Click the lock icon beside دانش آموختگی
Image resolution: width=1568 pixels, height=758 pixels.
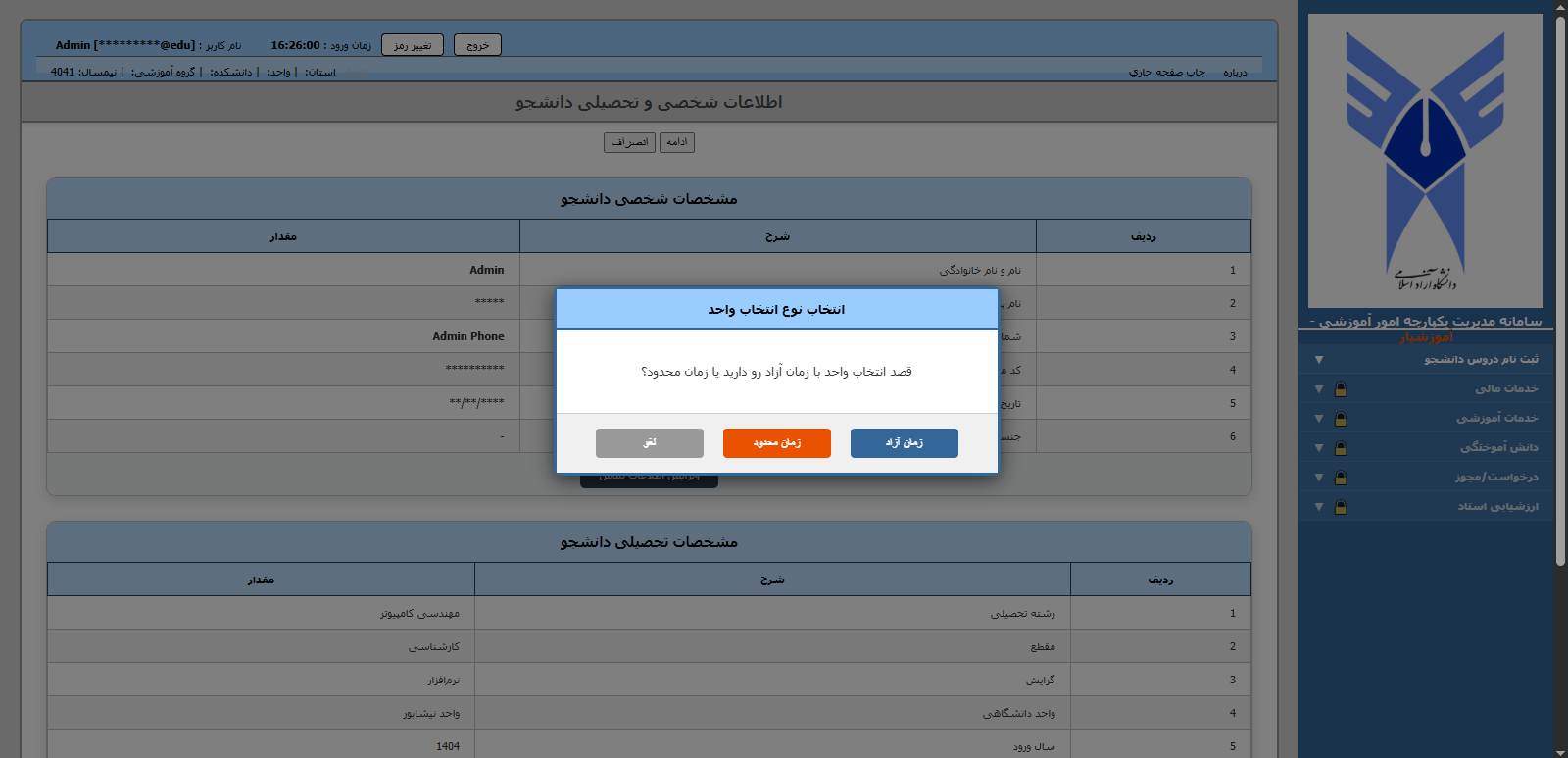pos(1341,448)
